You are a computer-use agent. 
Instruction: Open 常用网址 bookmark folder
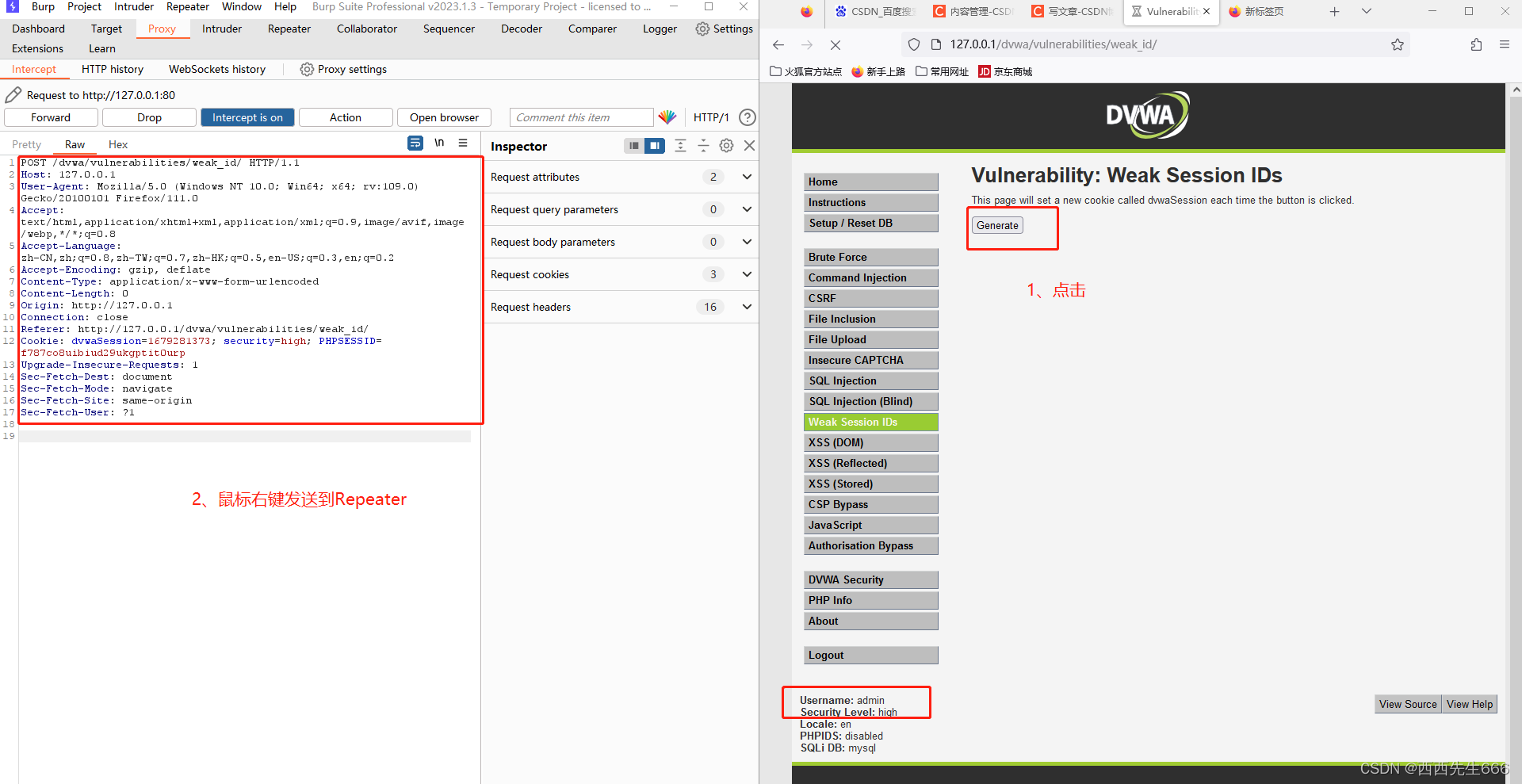coord(943,72)
